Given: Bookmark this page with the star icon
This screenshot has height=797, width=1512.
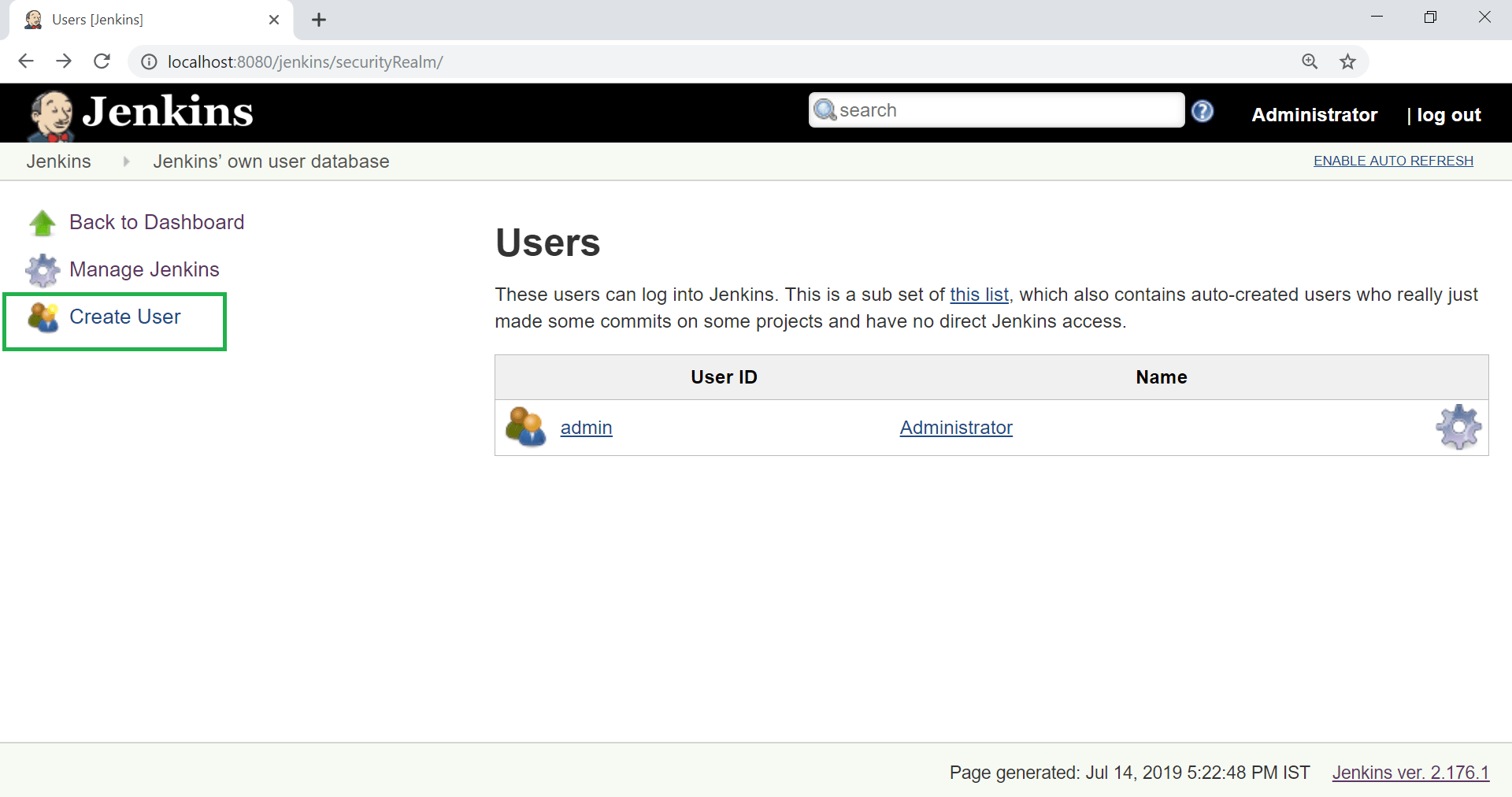Looking at the screenshot, I should pyautogui.click(x=1348, y=61).
